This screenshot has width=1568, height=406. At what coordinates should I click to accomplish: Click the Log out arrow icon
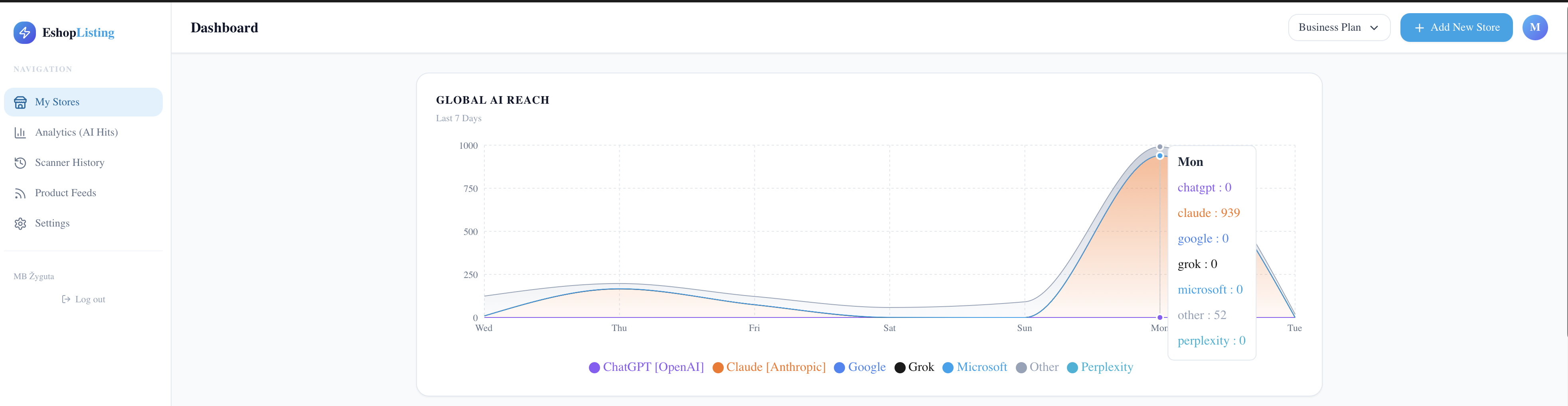coord(66,300)
